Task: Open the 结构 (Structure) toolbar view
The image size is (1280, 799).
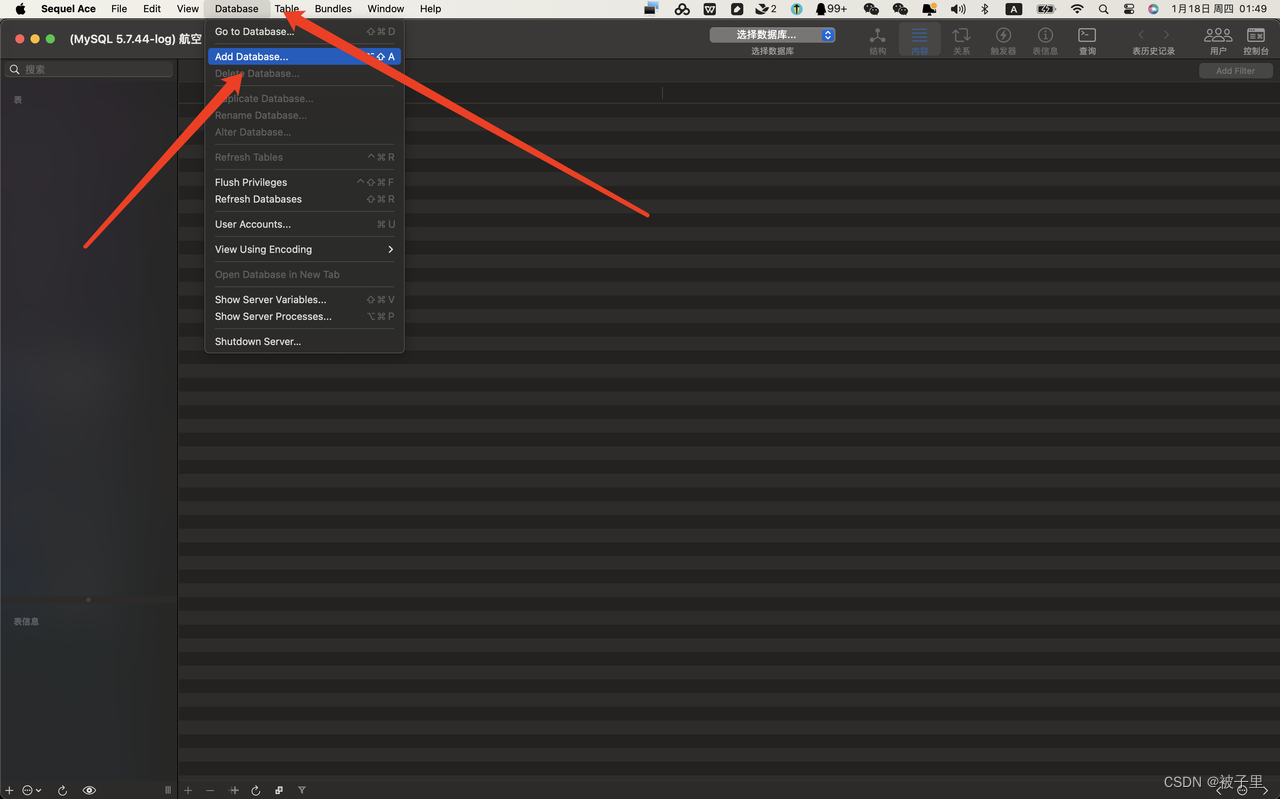Action: 877,40
